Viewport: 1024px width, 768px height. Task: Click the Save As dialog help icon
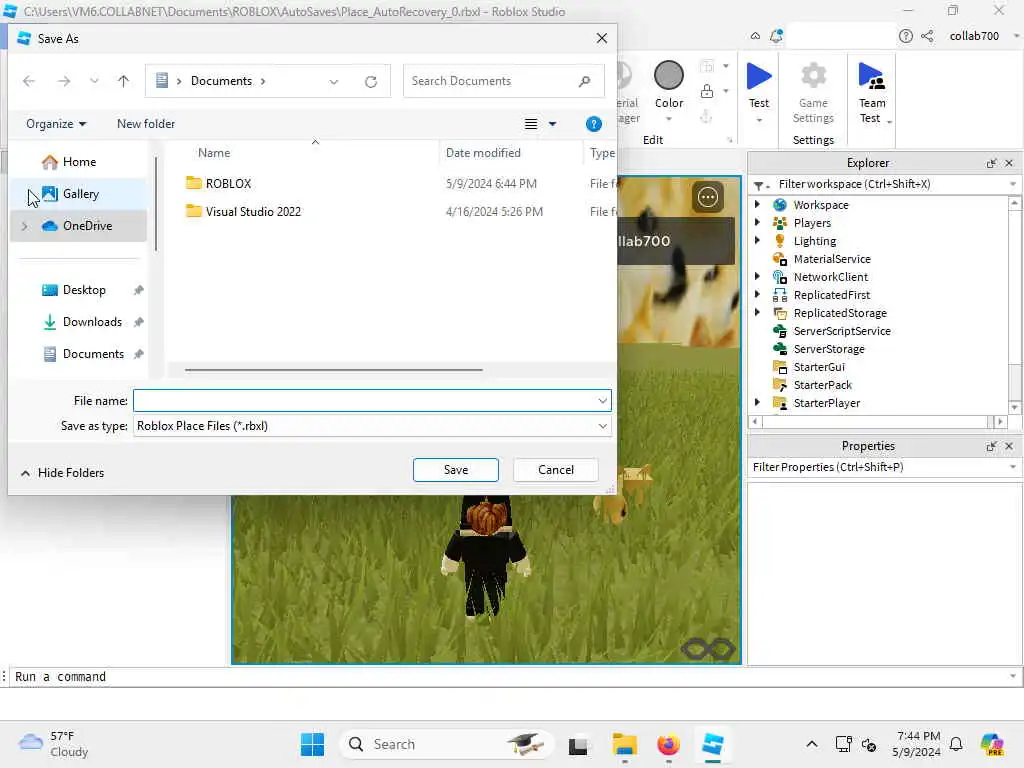pyautogui.click(x=593, y=124)
